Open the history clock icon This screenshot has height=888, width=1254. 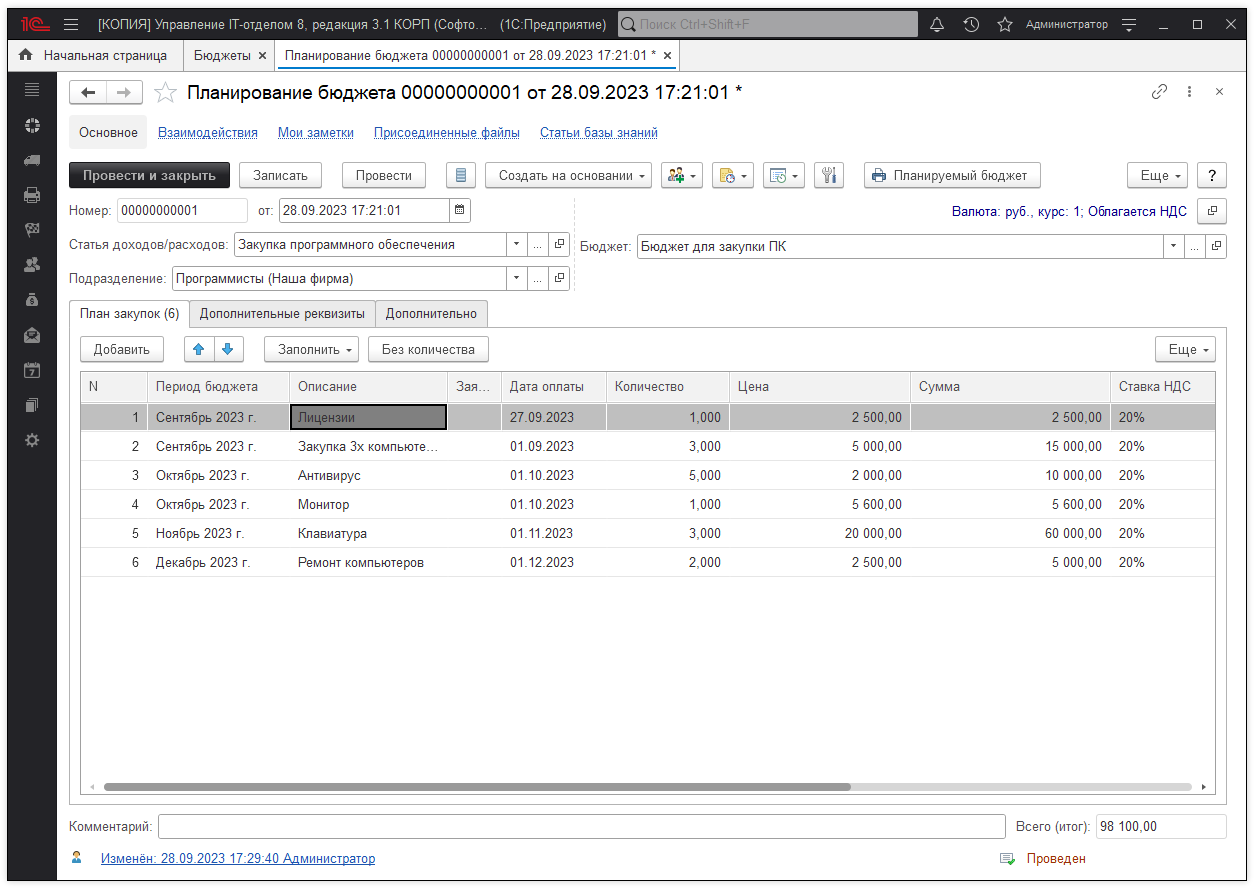tap(971, 24)
